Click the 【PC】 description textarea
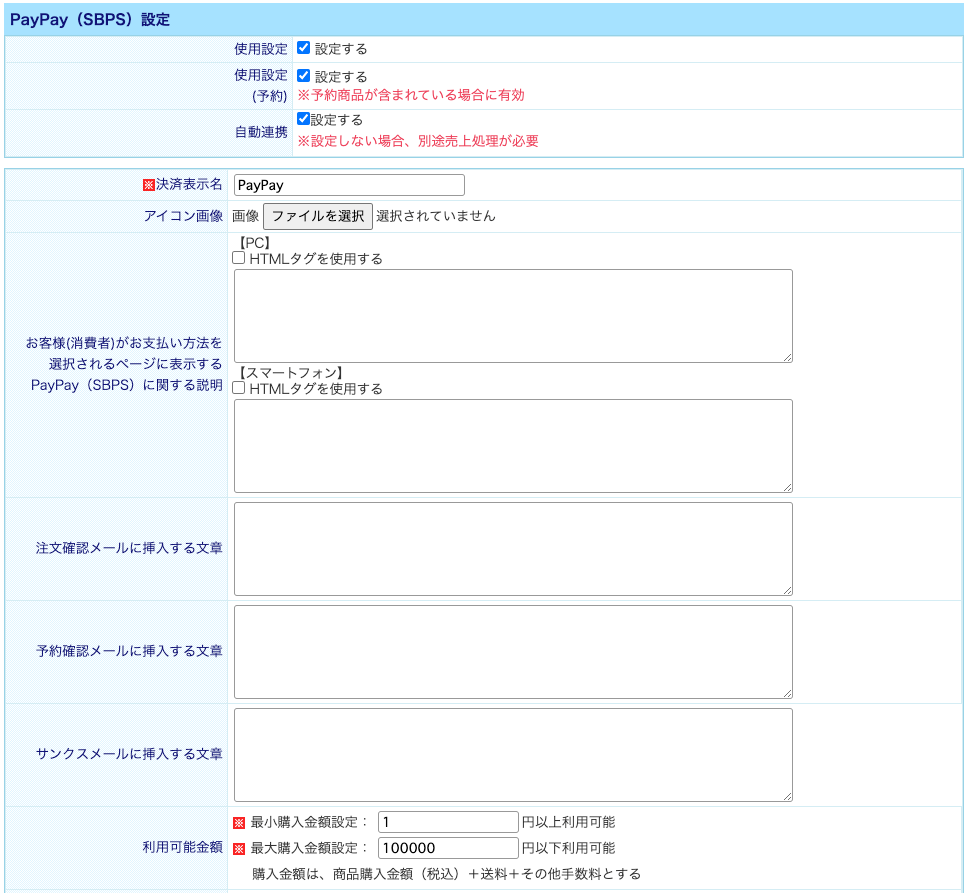This screenshot has width=967, height=893. (513, 316)
